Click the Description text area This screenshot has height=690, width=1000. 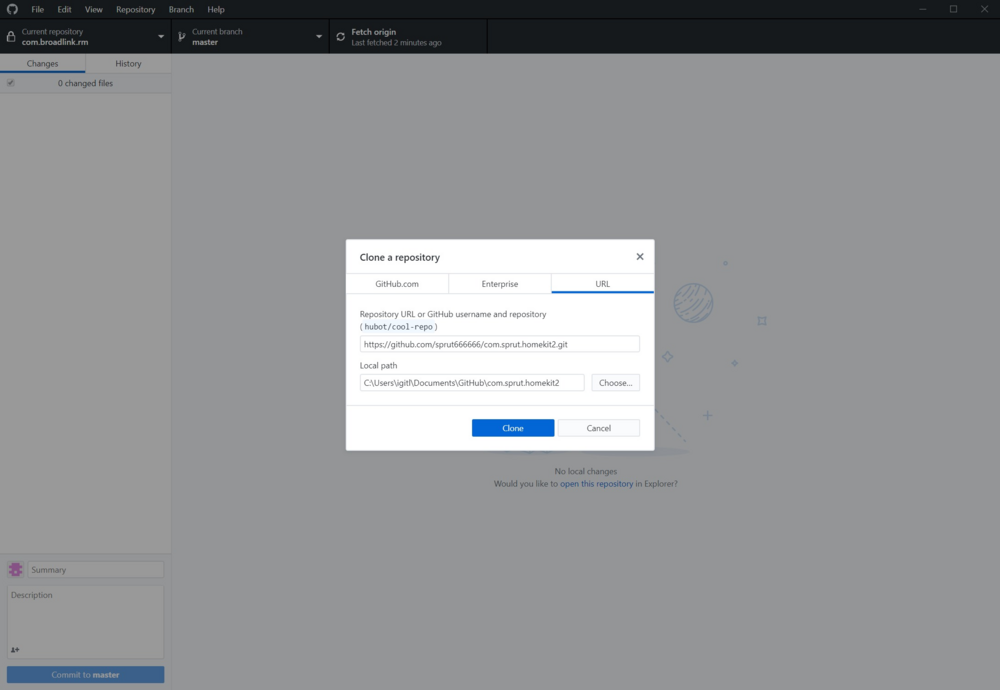point(85,622)
